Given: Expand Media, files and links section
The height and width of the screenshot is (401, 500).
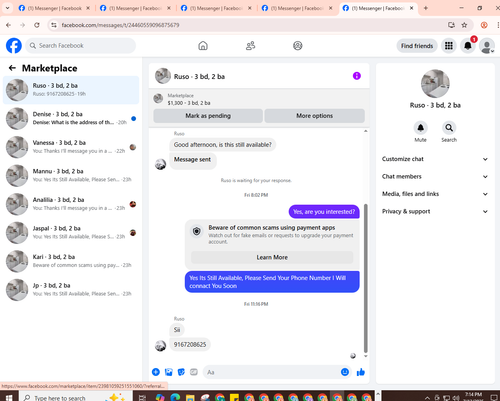Looking at the screenshot, I should pos(435,194).
